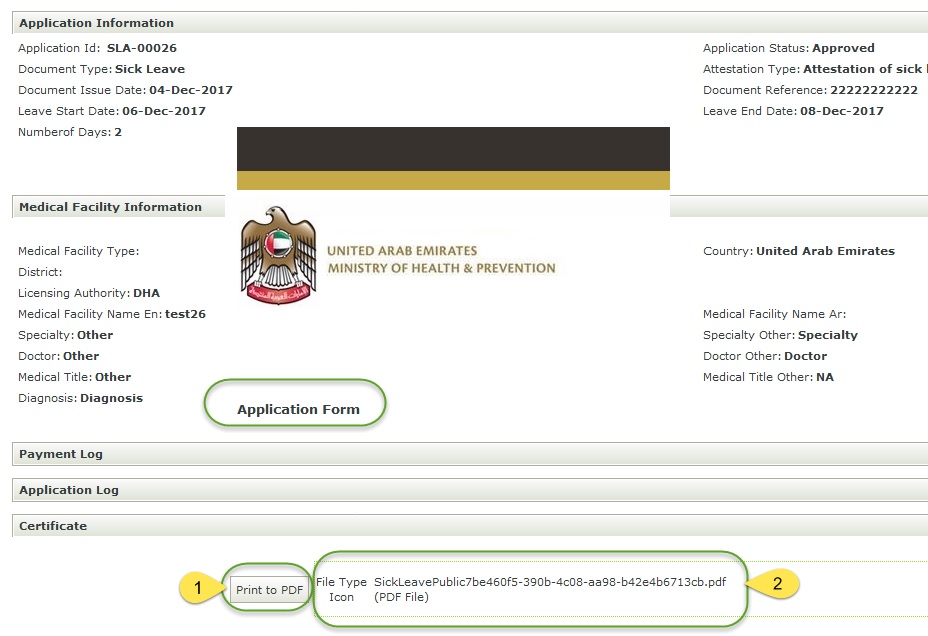Collapse the Medical Facility Information section

110,207
